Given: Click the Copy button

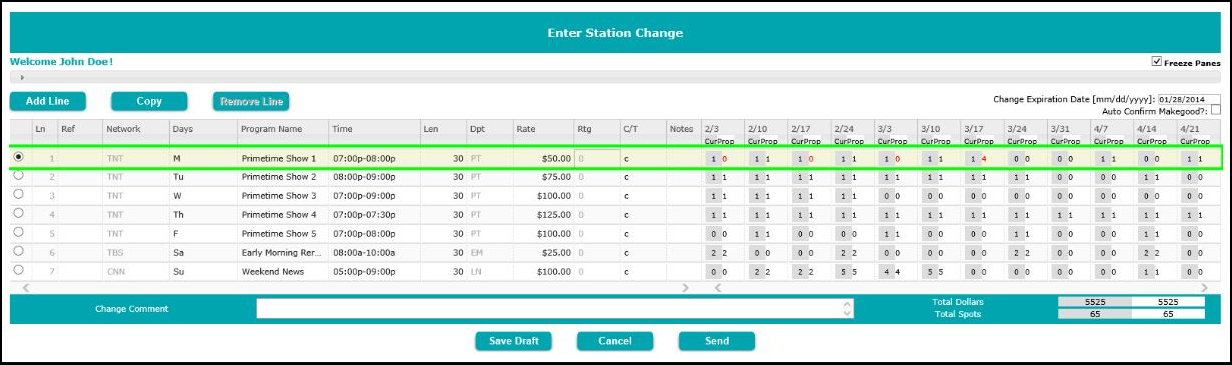Looking at the screenshot, I should click(x=149, y=101).
